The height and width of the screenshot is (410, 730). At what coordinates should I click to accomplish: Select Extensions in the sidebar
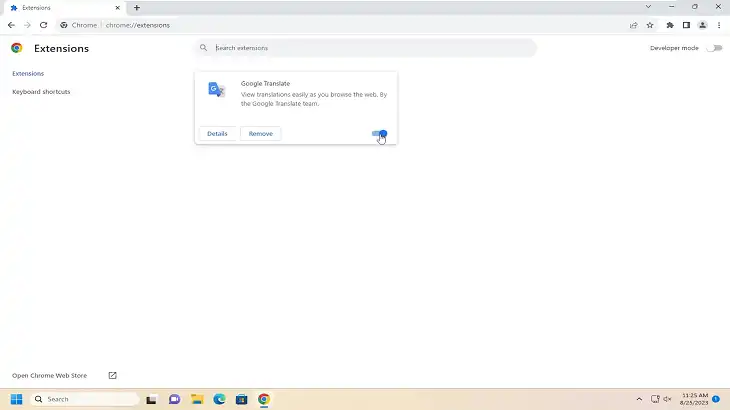[x=28, y=74]
